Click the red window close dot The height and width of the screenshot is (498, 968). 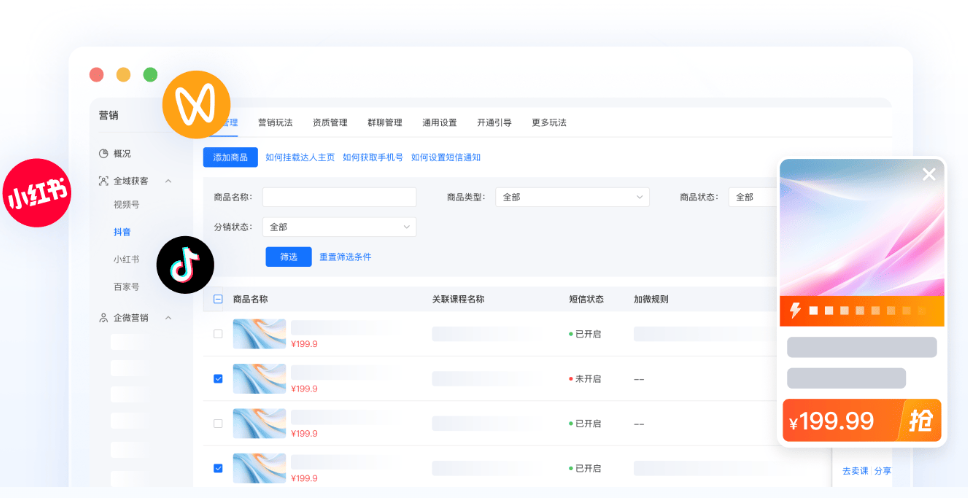96,75
